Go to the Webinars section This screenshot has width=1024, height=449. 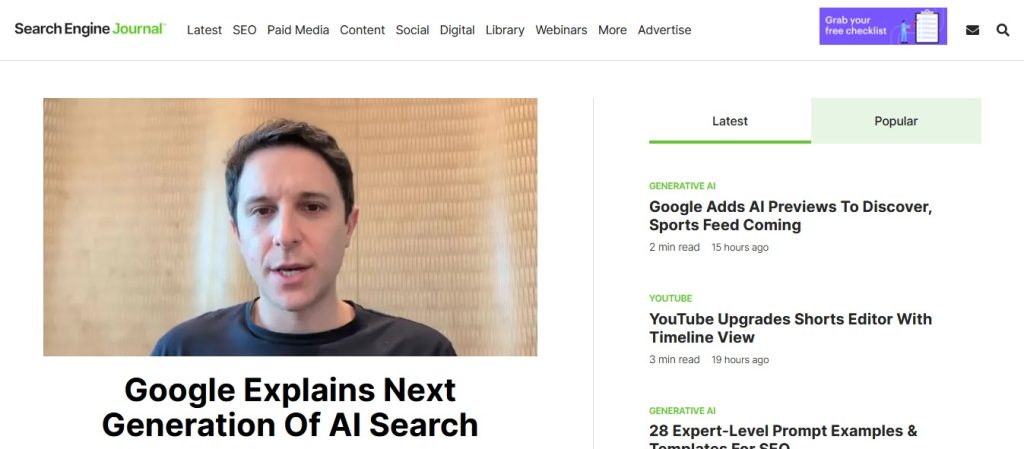[x=561, y=30]
